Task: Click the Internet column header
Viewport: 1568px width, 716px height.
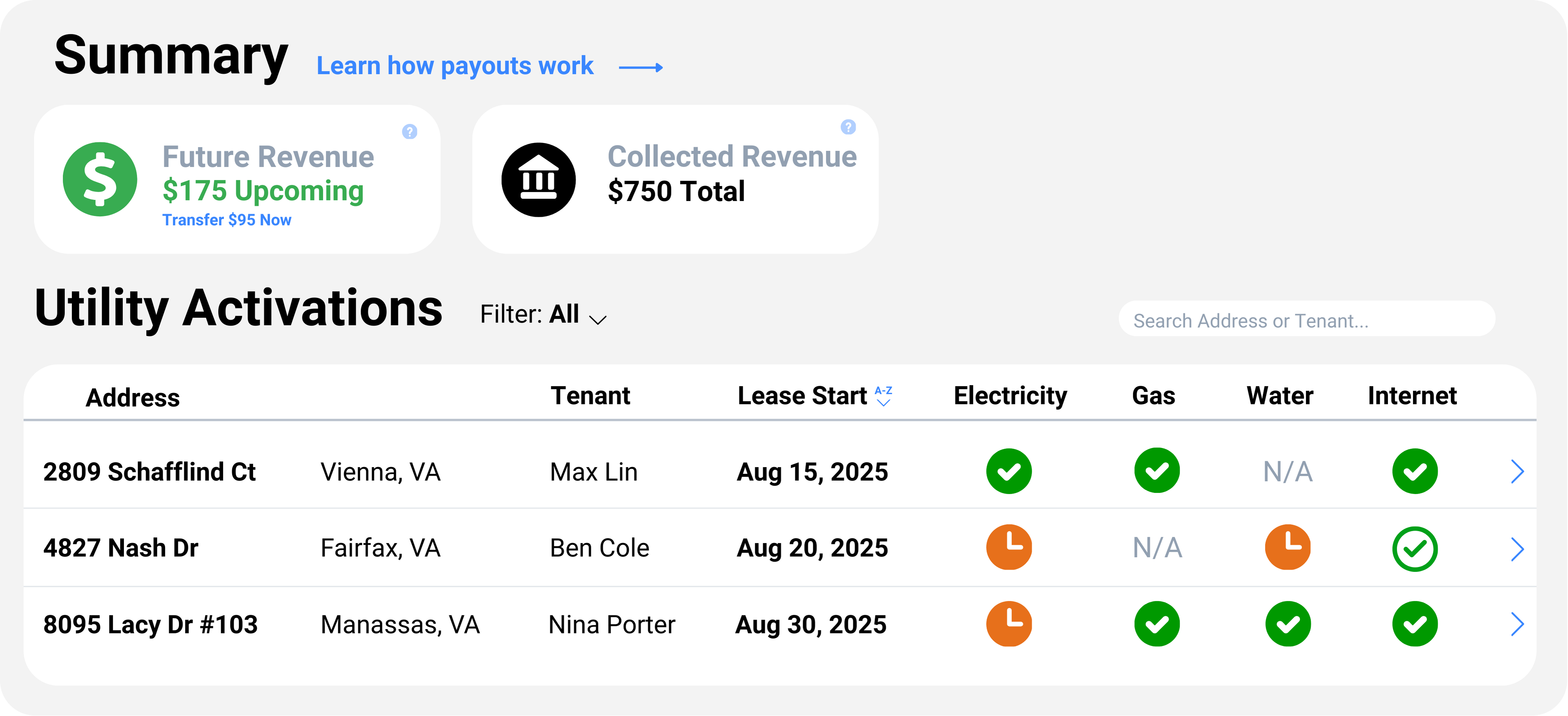Action: pyautogui.click(x=1412, y=396)
